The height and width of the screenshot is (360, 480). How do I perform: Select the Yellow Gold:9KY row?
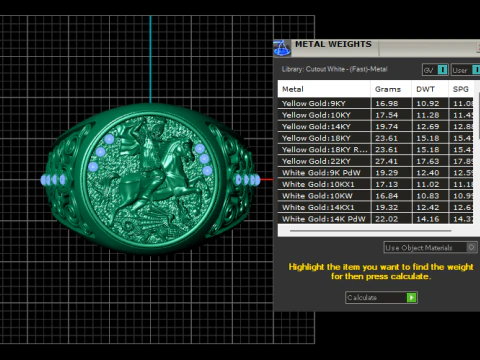pyautogui.click(x=376, y=103)
